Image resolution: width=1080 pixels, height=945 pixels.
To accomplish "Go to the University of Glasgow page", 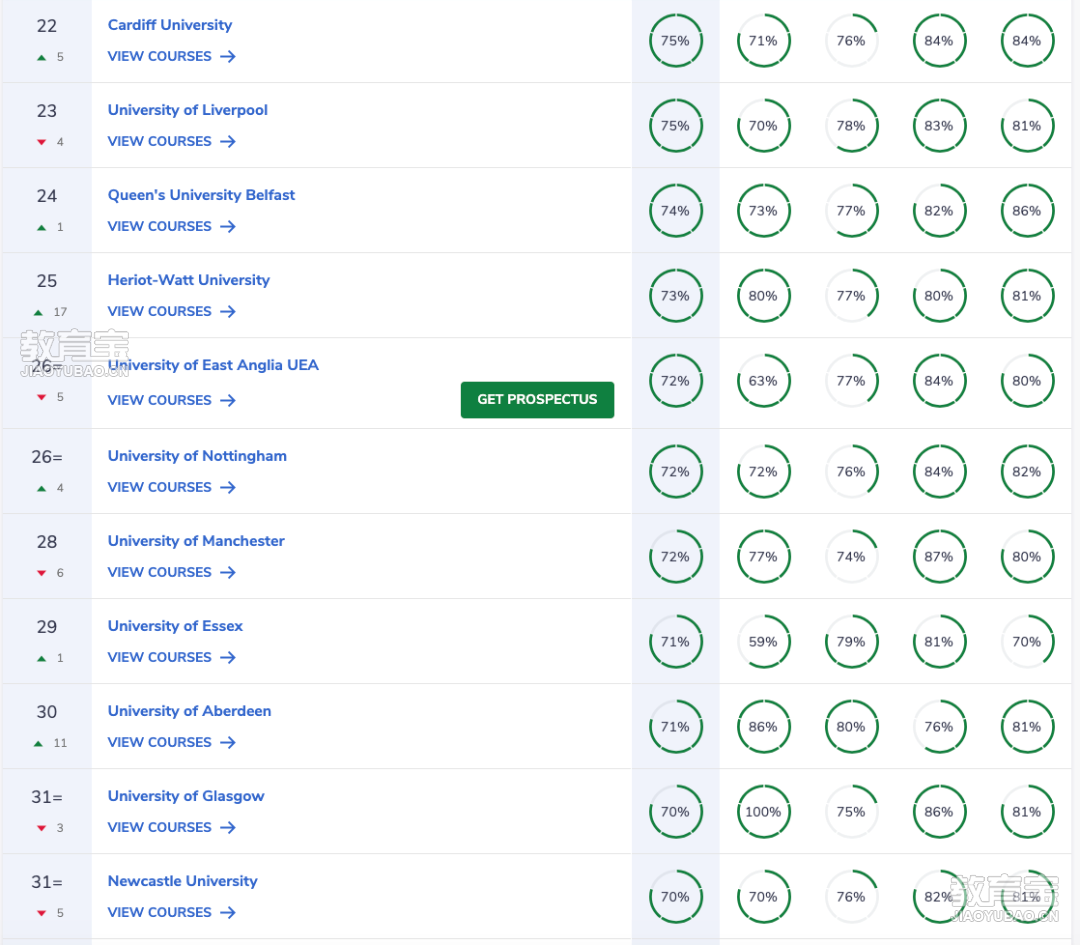I will [x=186, y=796].
